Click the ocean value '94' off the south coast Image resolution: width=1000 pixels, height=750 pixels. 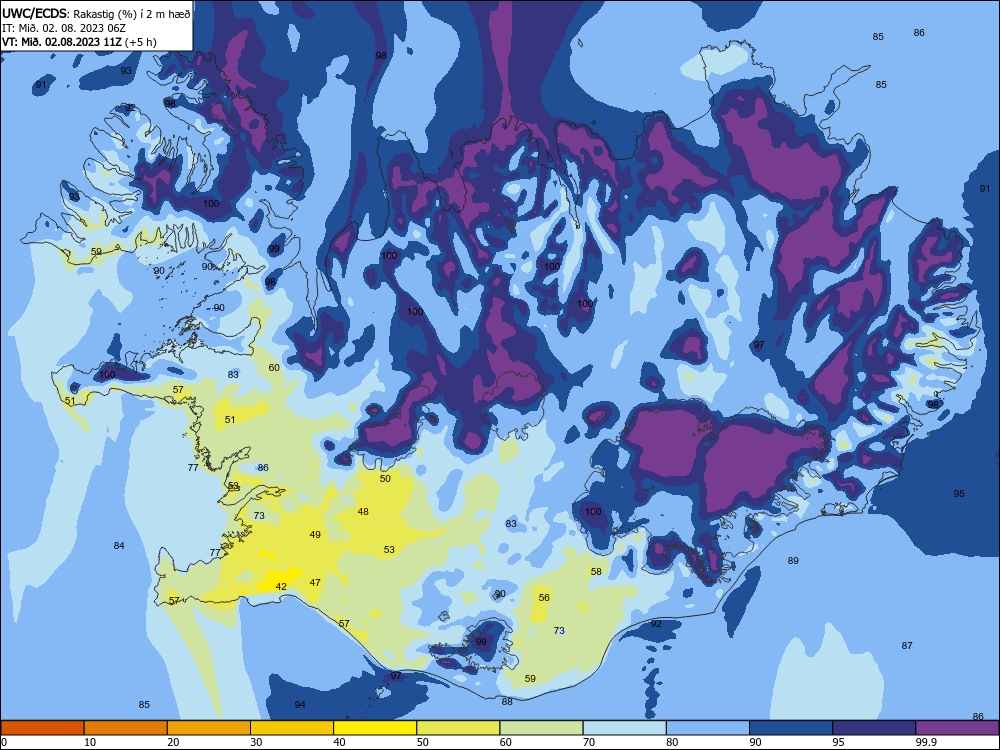point(300,705)
